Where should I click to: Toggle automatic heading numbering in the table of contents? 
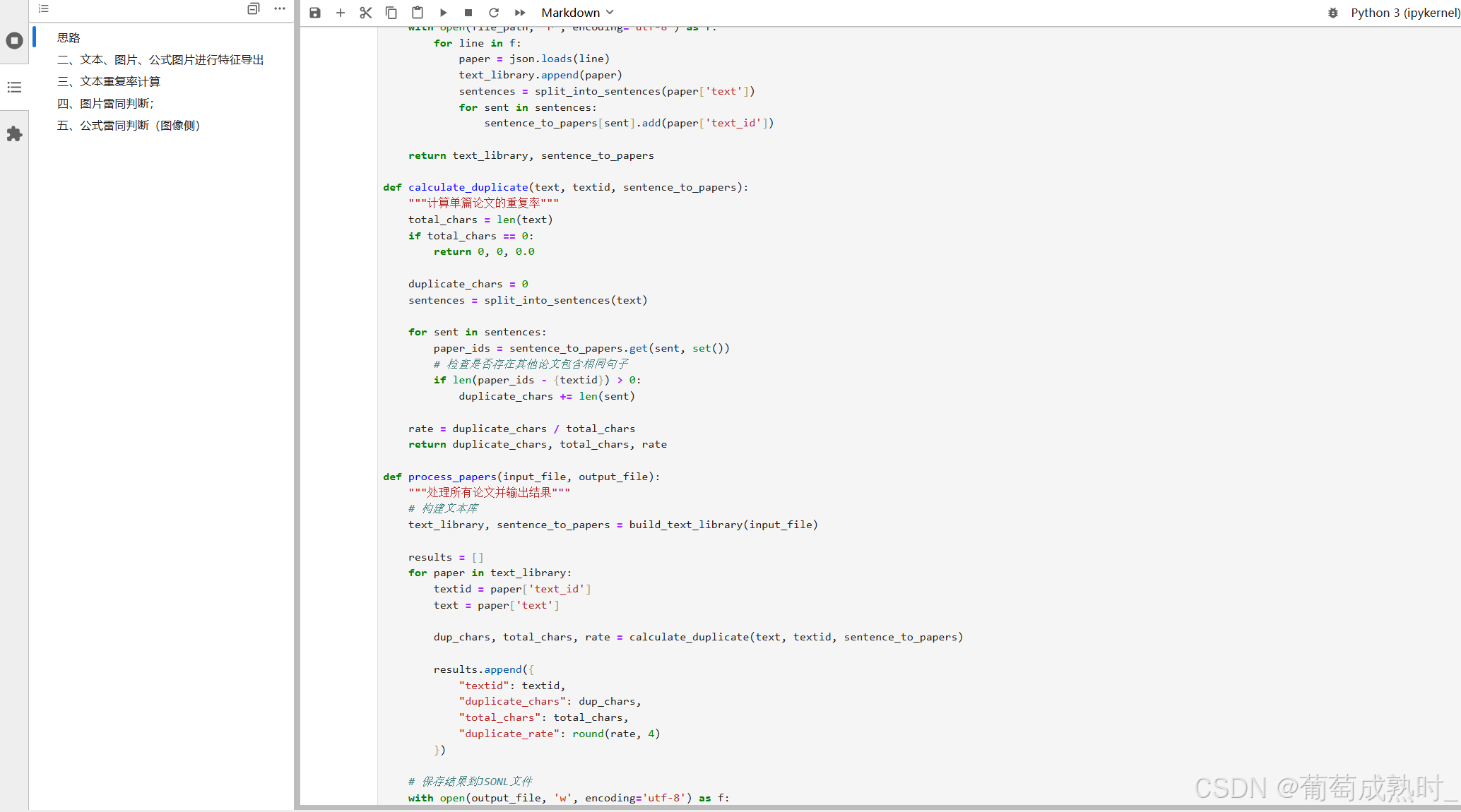tap(44, 8)
